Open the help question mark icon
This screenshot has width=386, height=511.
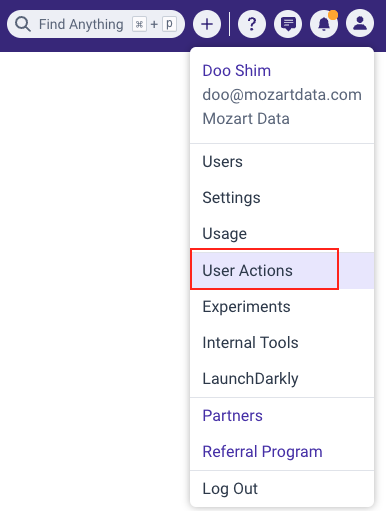click(252, 24)
